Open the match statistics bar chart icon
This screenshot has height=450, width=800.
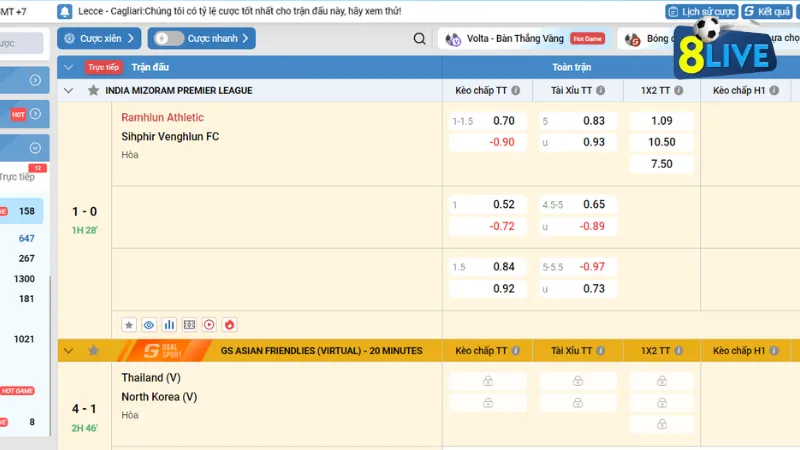(169, 325)
